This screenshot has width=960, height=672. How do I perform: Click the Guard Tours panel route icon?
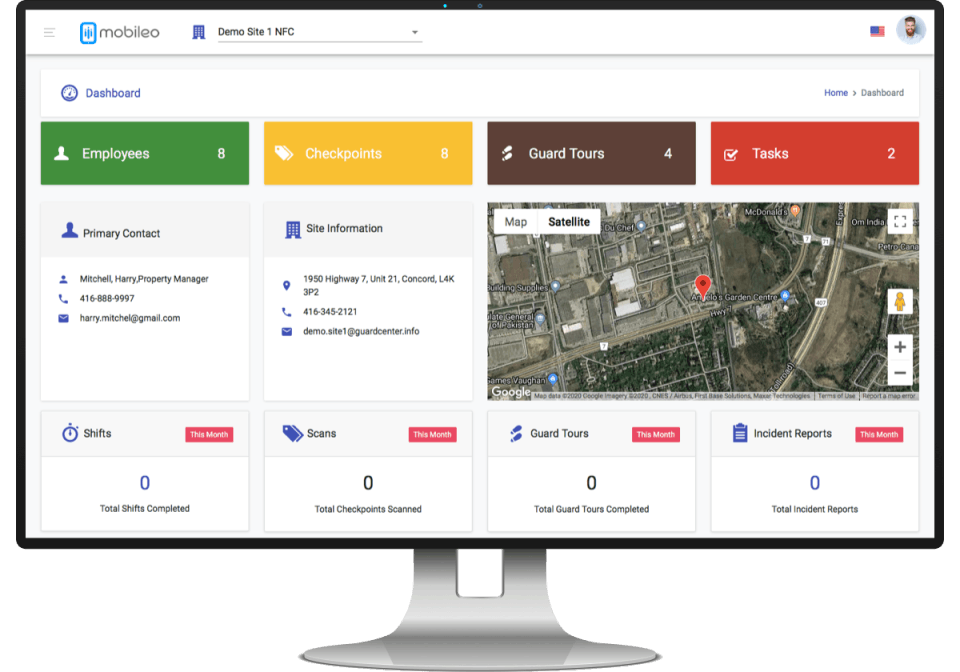[516, 433]
